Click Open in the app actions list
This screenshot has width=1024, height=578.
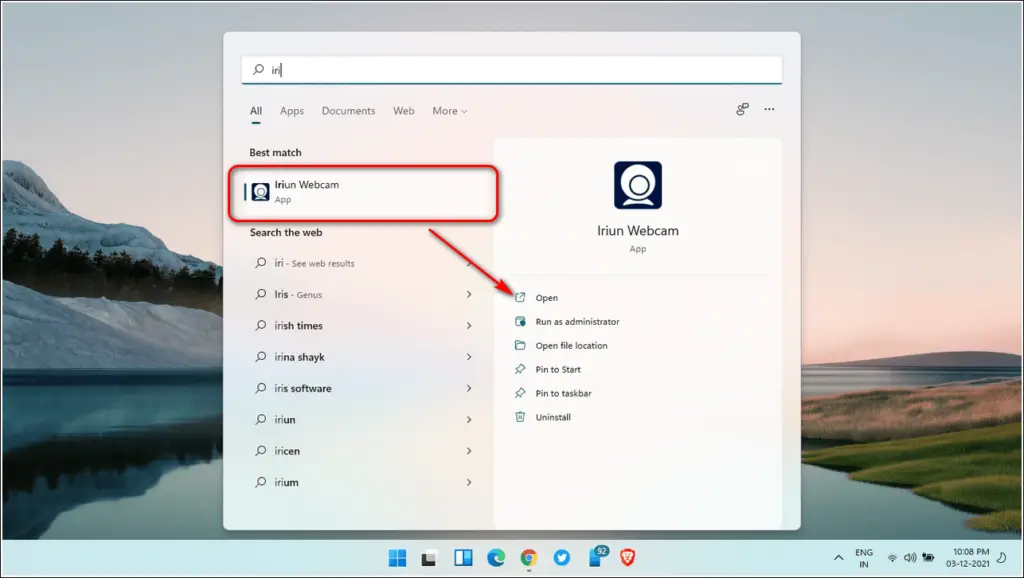tap(546, 298)
